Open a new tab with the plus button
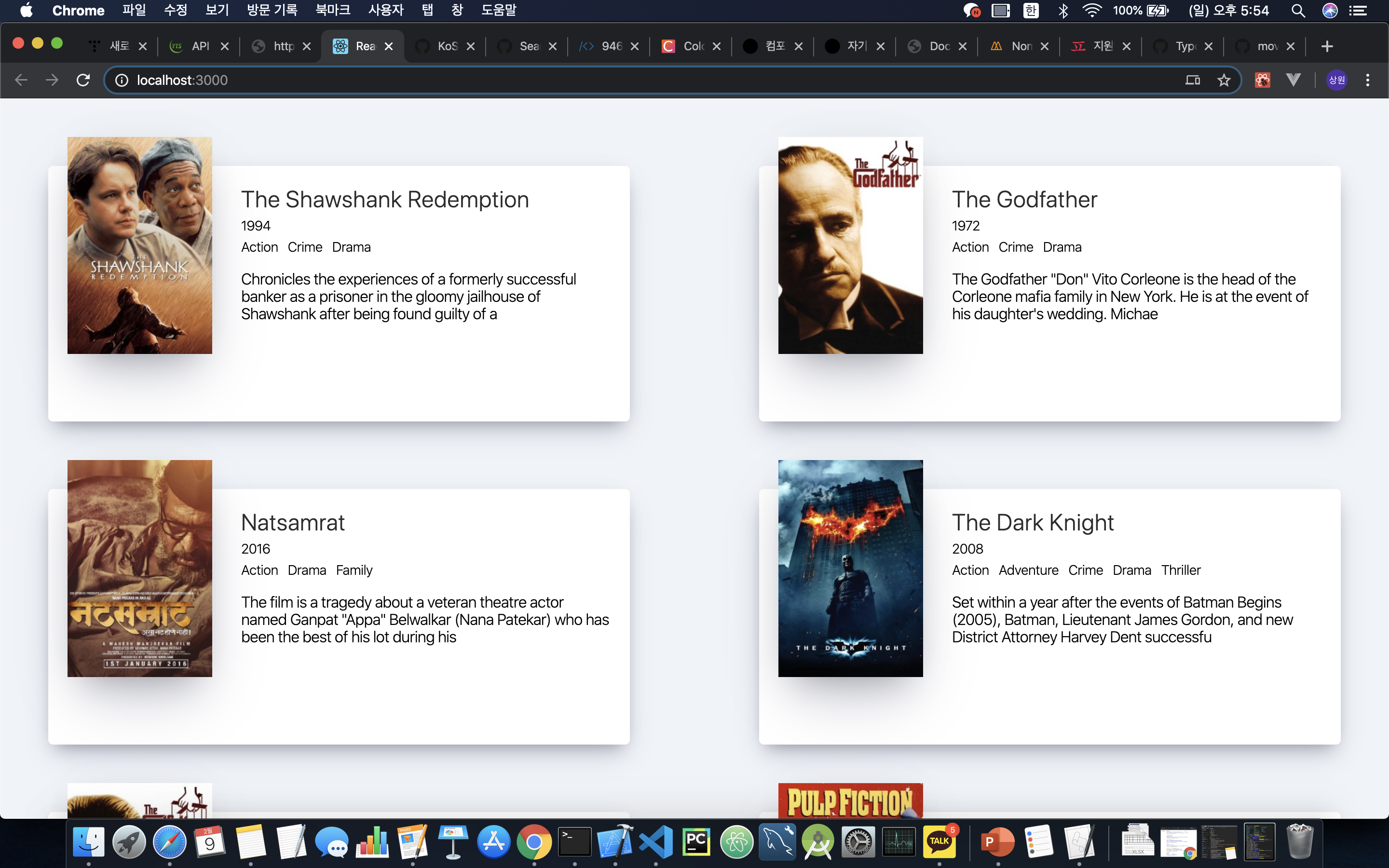The image size is (1389, 868). [x=1326, y=46]
